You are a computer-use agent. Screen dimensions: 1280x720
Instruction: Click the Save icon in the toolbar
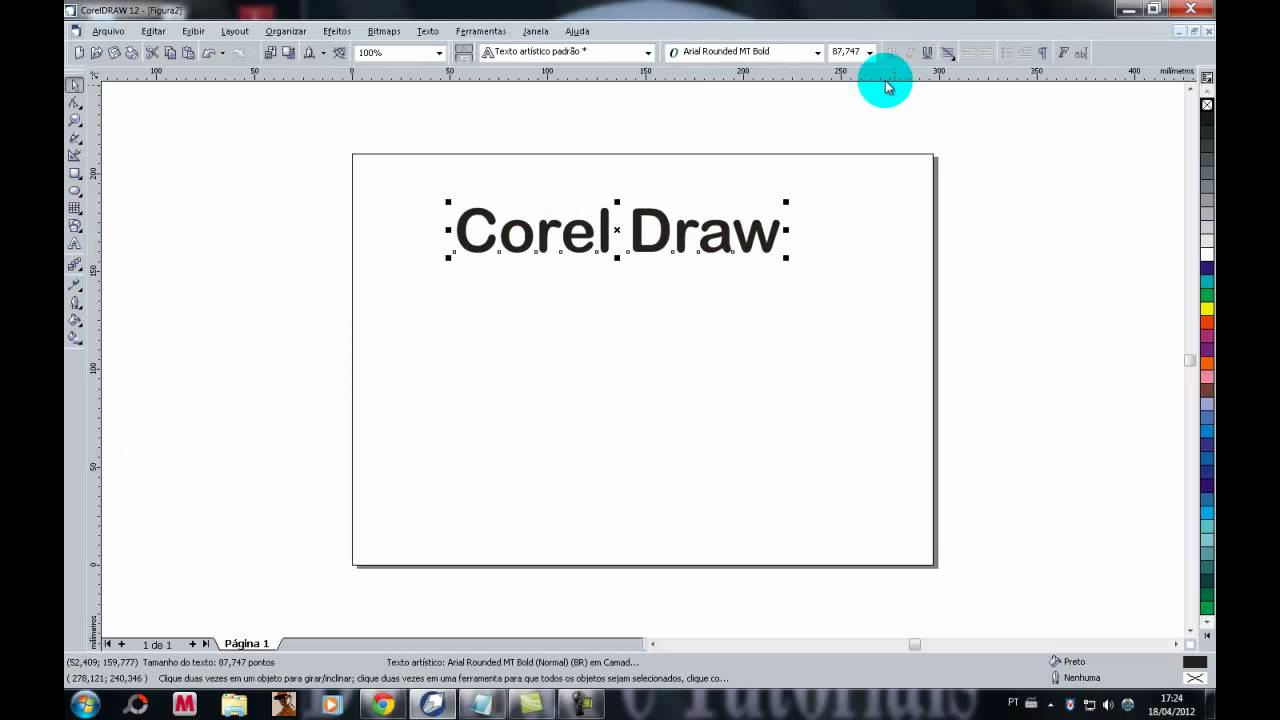115,52
